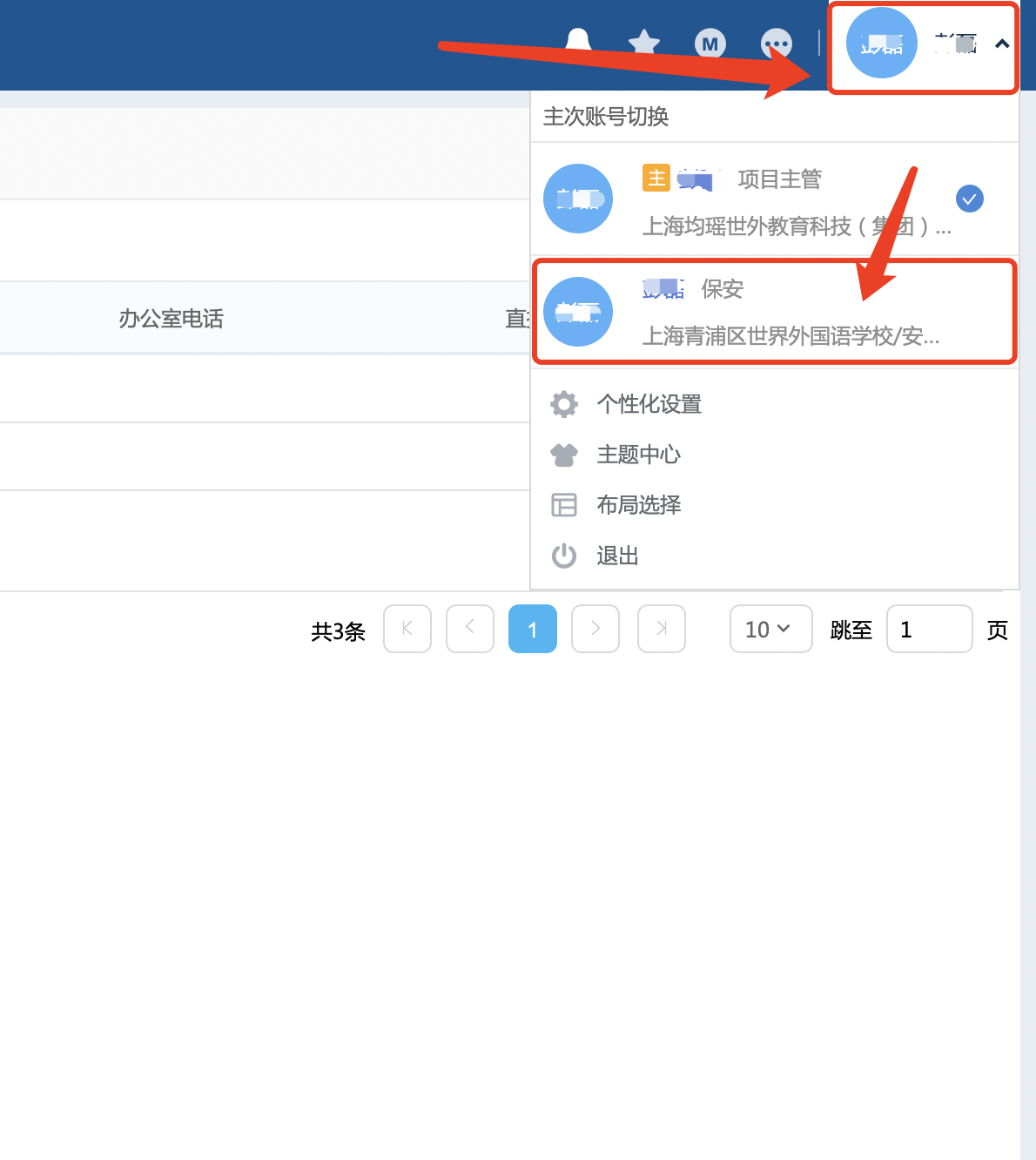Screen dimensions: 1036x1160
Task: Open the notification bell icon
Action: (578, 42)
